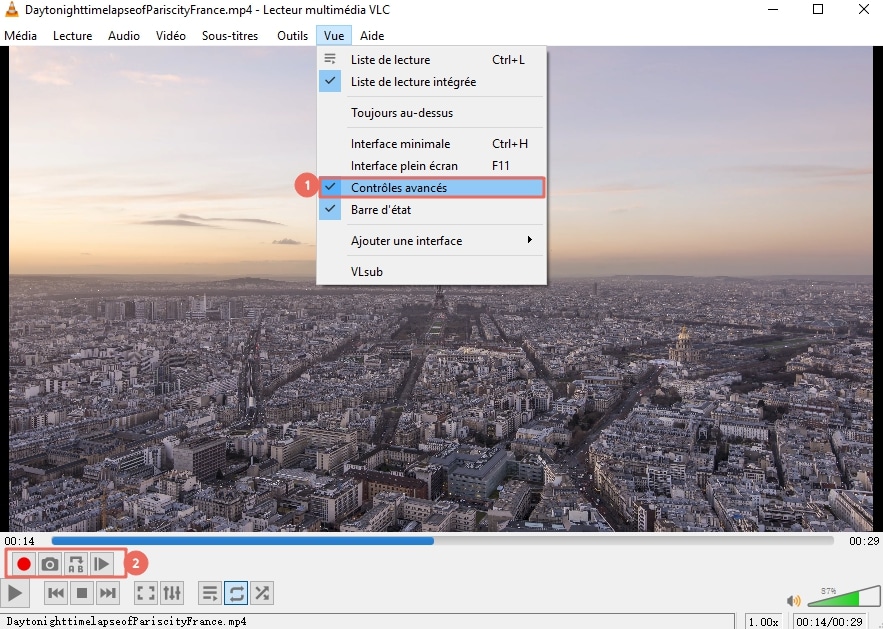Skip to next media
883x629 pixels.
pyautogui.click(x=108, y=593)
